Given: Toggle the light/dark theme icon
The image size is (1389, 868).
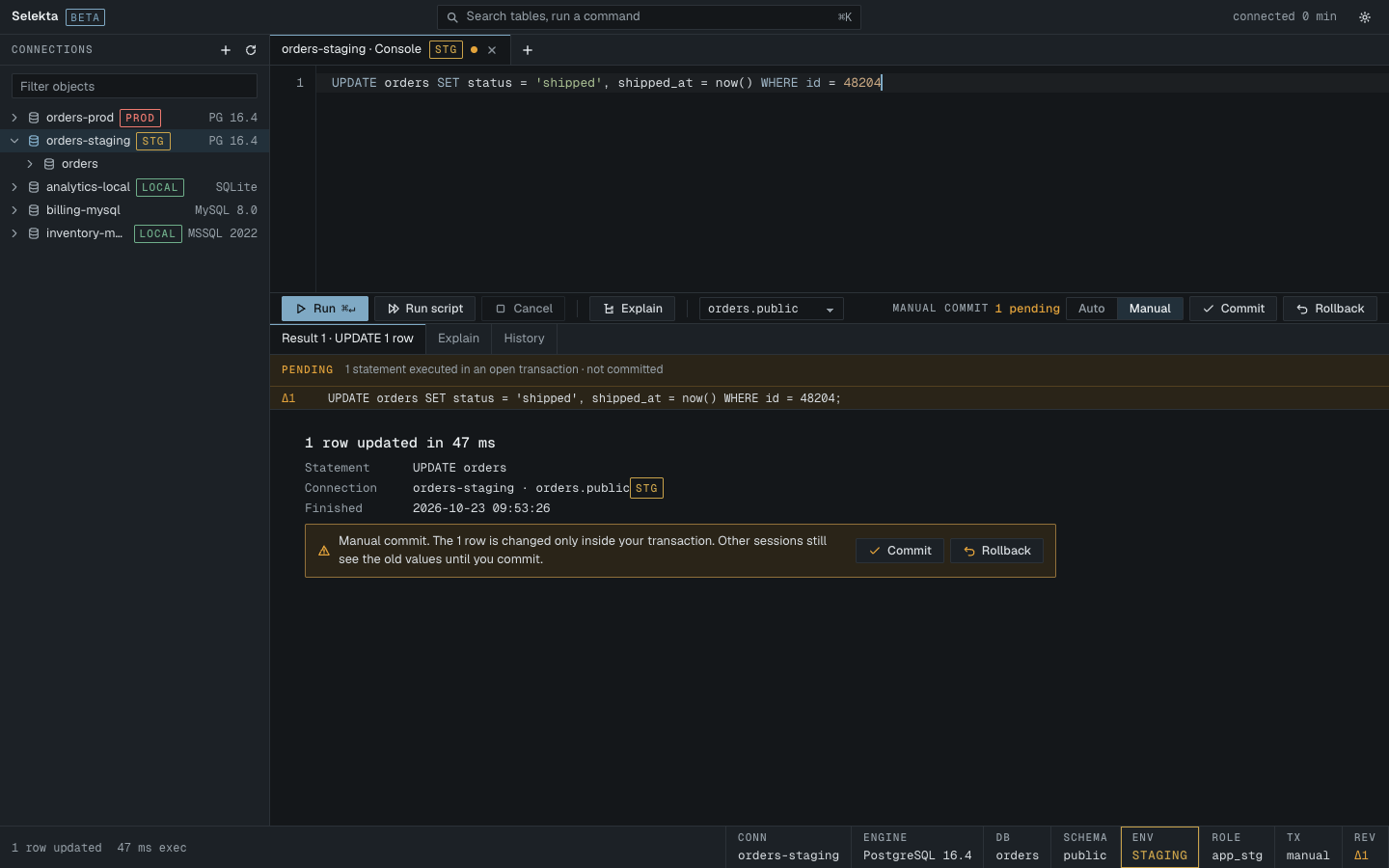Looking at the screenshot, I should [1365, 17].
